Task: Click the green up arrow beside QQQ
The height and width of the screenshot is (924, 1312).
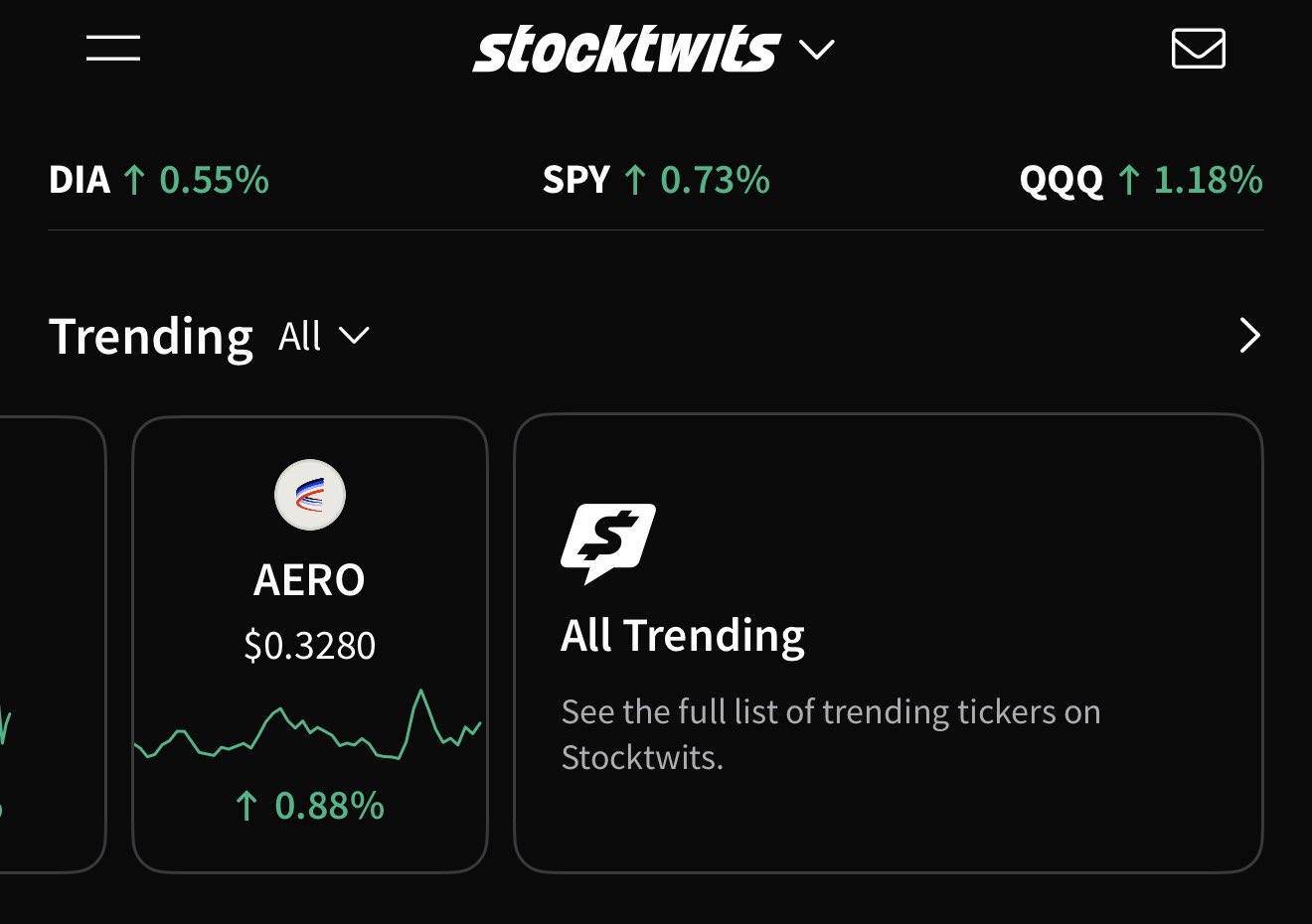Action: (1128, 181)
